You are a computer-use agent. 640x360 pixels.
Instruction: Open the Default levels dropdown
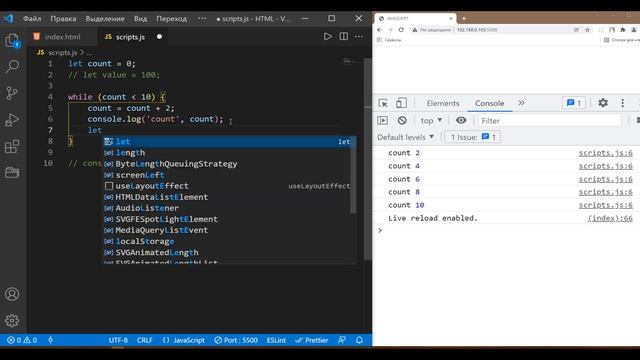pyautogui.click(x=405, y=137)
